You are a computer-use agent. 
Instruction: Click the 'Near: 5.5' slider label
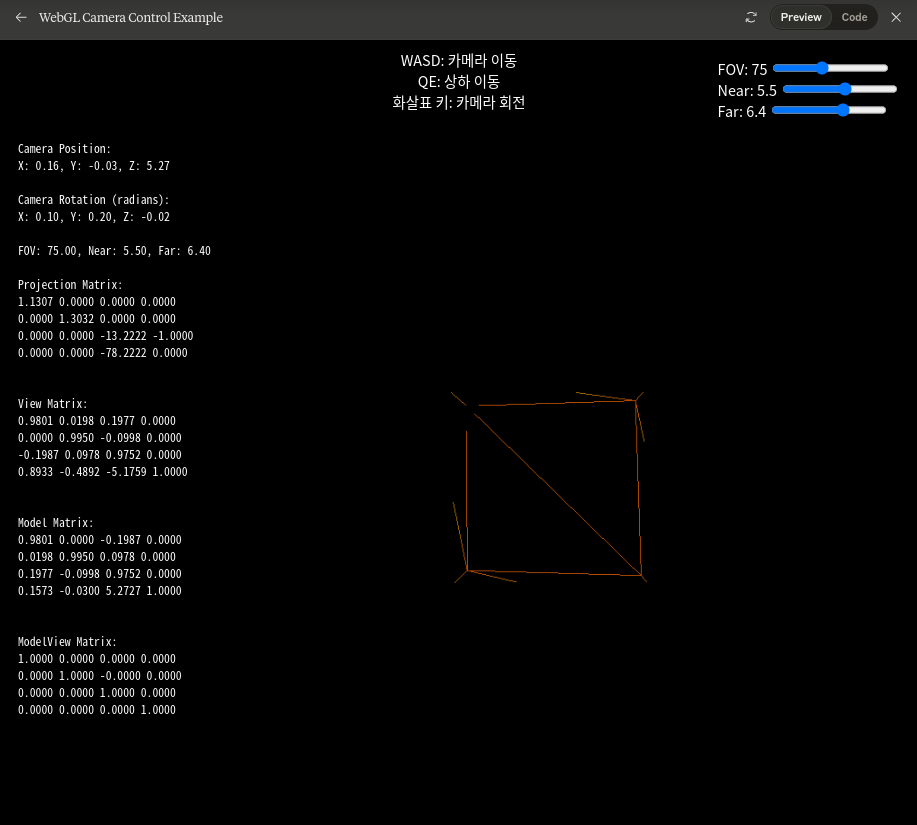click(x=747, y=91)
